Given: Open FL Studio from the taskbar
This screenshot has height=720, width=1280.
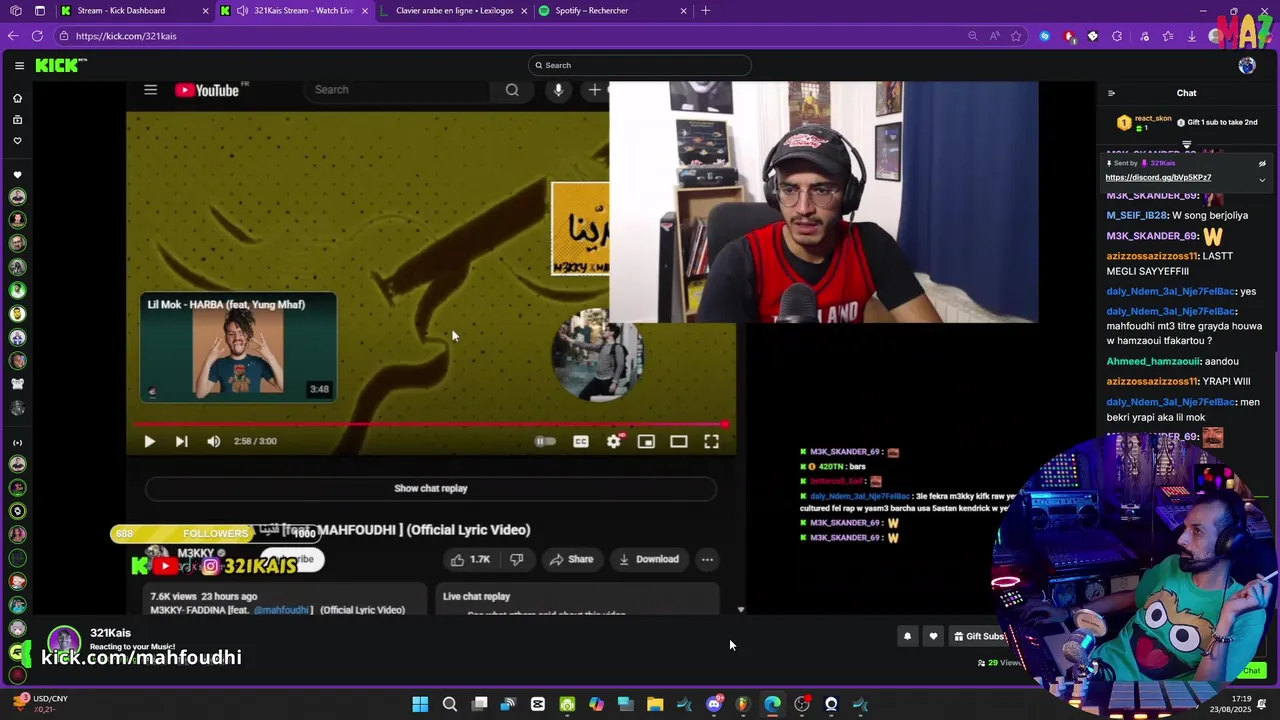Looking at the screenshot, I should click(x=743, y=705).
